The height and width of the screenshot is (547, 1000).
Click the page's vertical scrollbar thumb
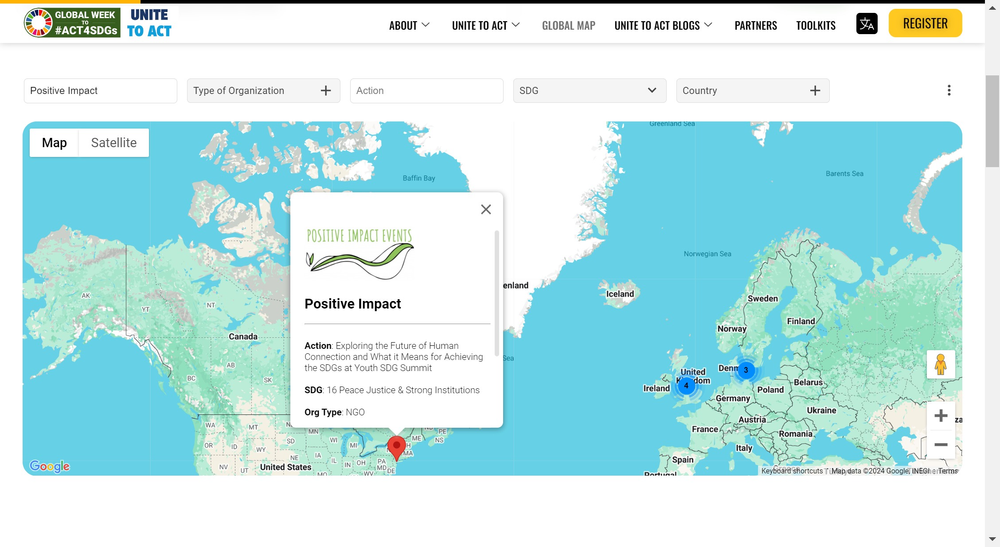point(992,121)
